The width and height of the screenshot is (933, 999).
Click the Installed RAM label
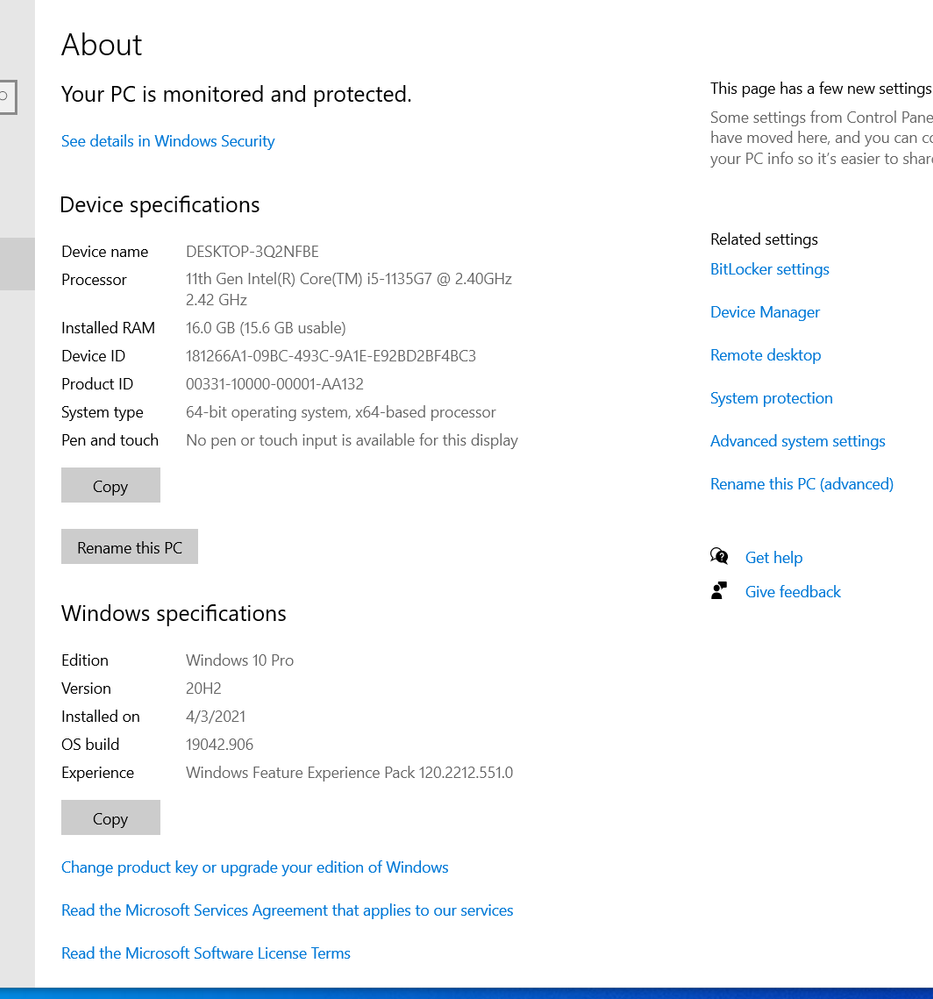pyautogui.click(x=108, y=328)
